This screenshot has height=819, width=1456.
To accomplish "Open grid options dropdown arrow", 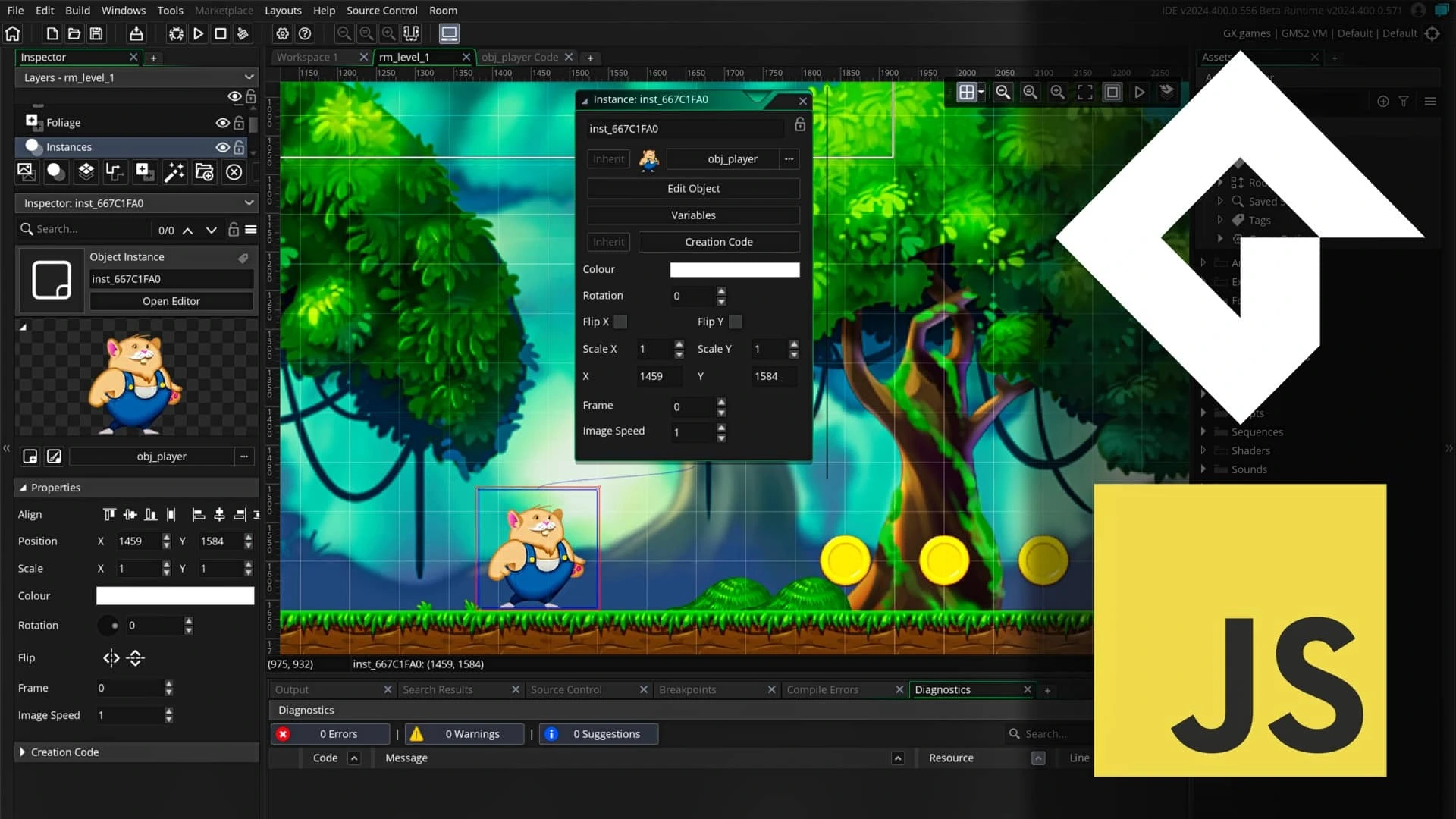I will 981,92.
